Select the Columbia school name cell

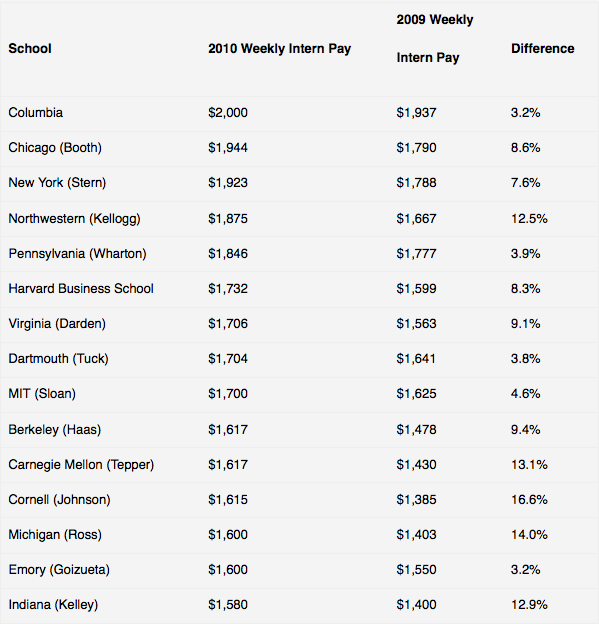pos(35,113)
